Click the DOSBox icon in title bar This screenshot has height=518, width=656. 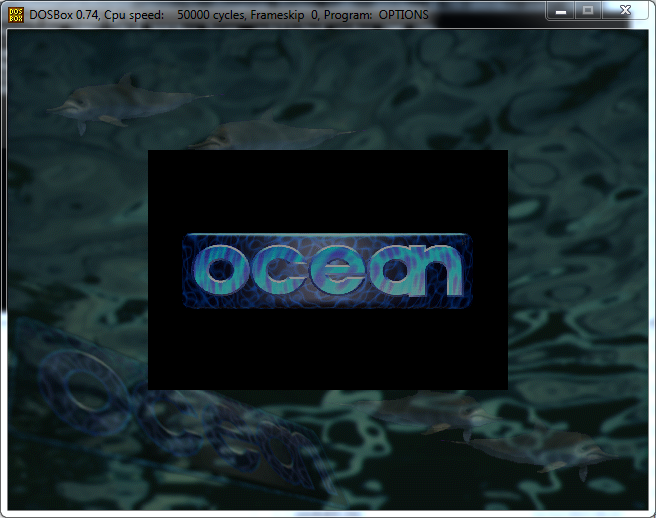(16, 15)
